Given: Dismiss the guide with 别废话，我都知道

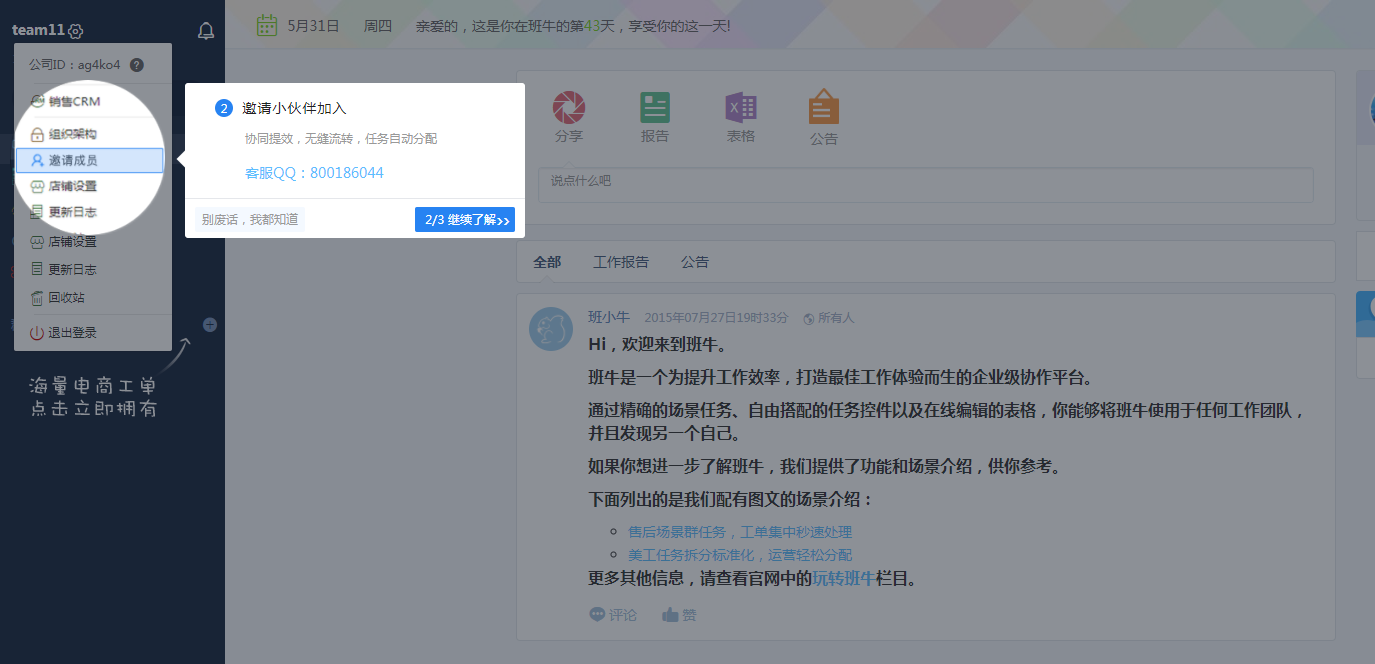Looking at the screenshot, I should click(250, 219).
